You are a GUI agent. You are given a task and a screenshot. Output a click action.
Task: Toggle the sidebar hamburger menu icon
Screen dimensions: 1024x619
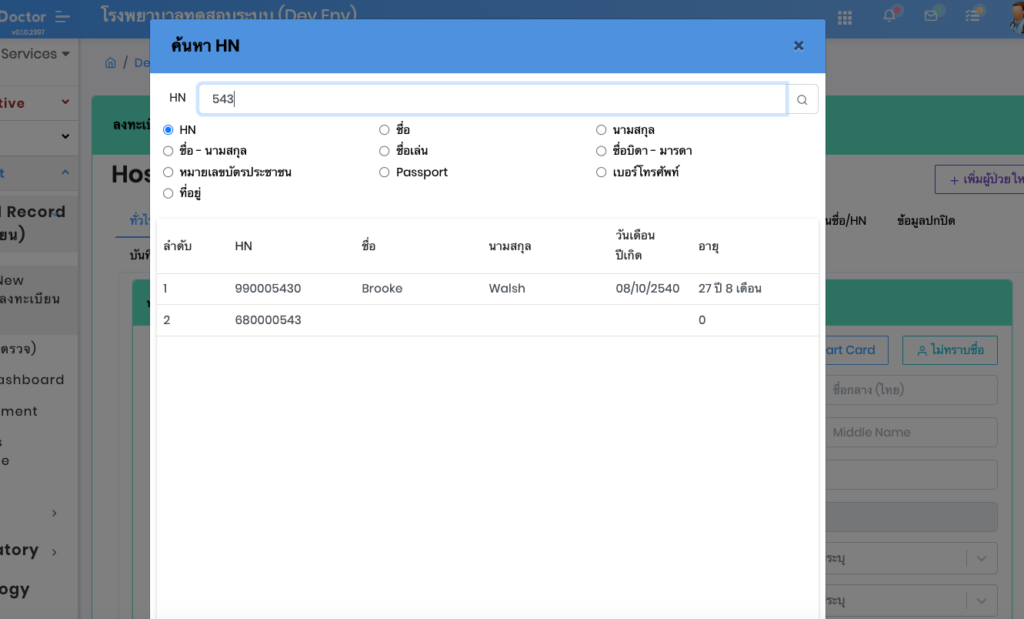coord(64,16)
